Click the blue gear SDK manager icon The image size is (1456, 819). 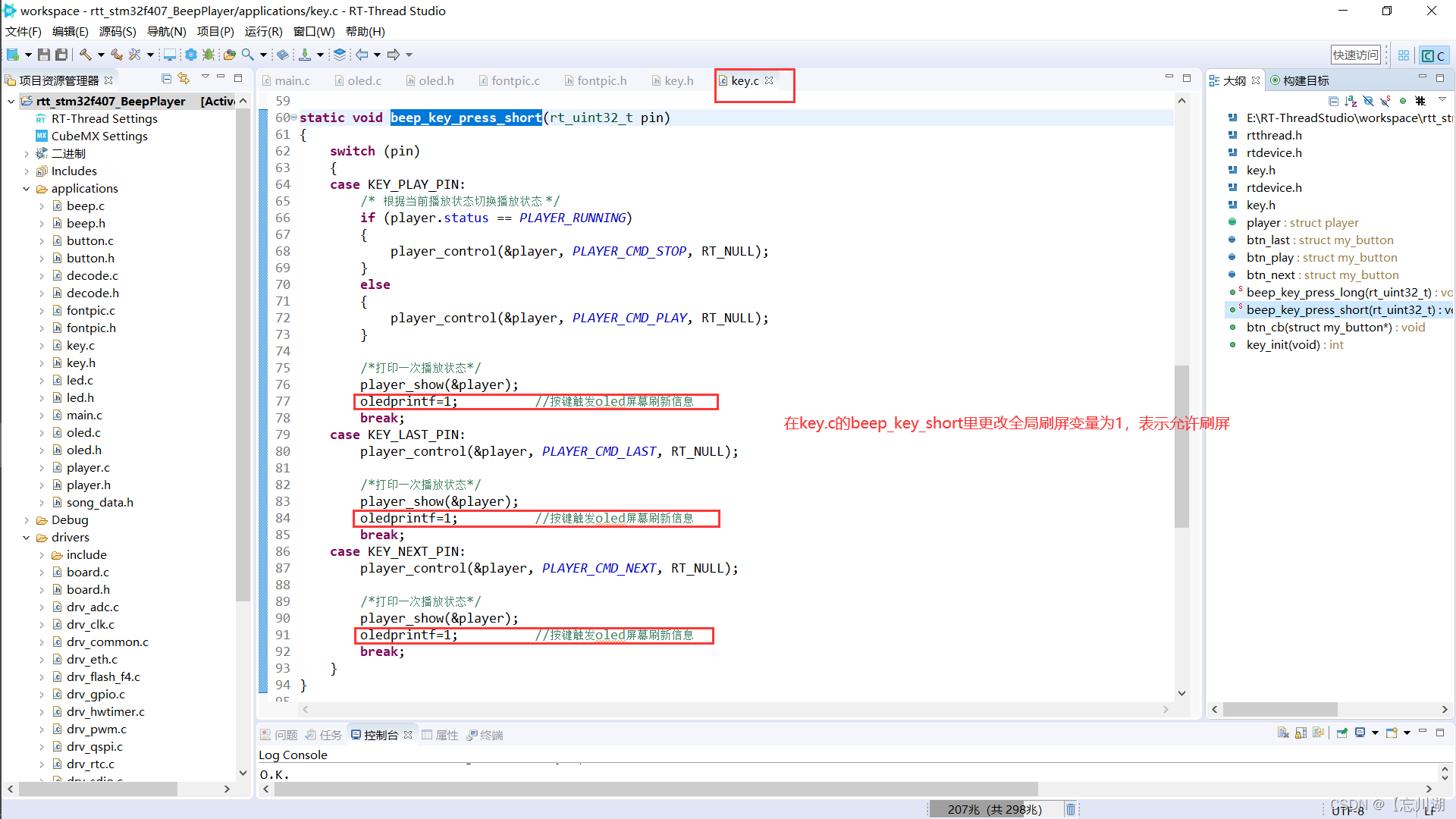click(190, 55)
